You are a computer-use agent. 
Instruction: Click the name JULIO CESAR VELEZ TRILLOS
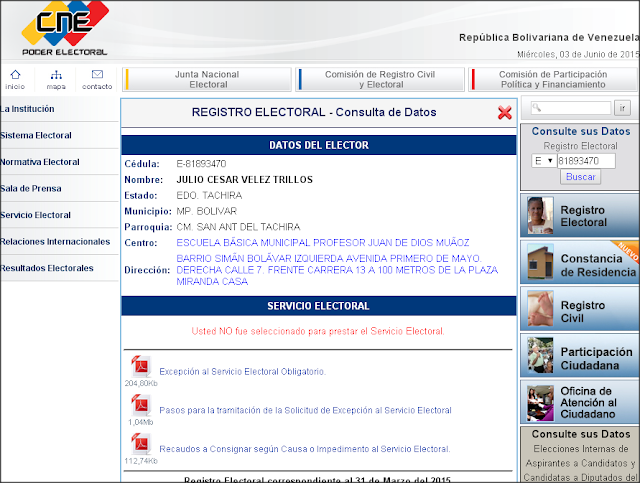[x=244, y=180]
